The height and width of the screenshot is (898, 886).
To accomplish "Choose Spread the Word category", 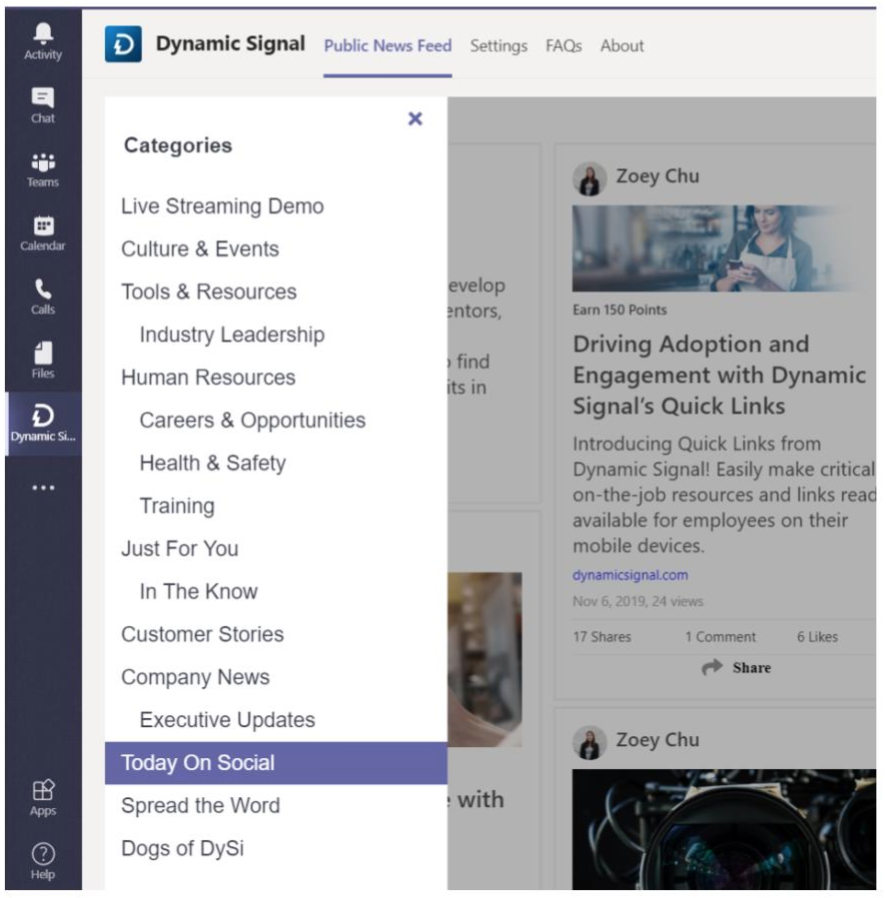I will (200, 806).
